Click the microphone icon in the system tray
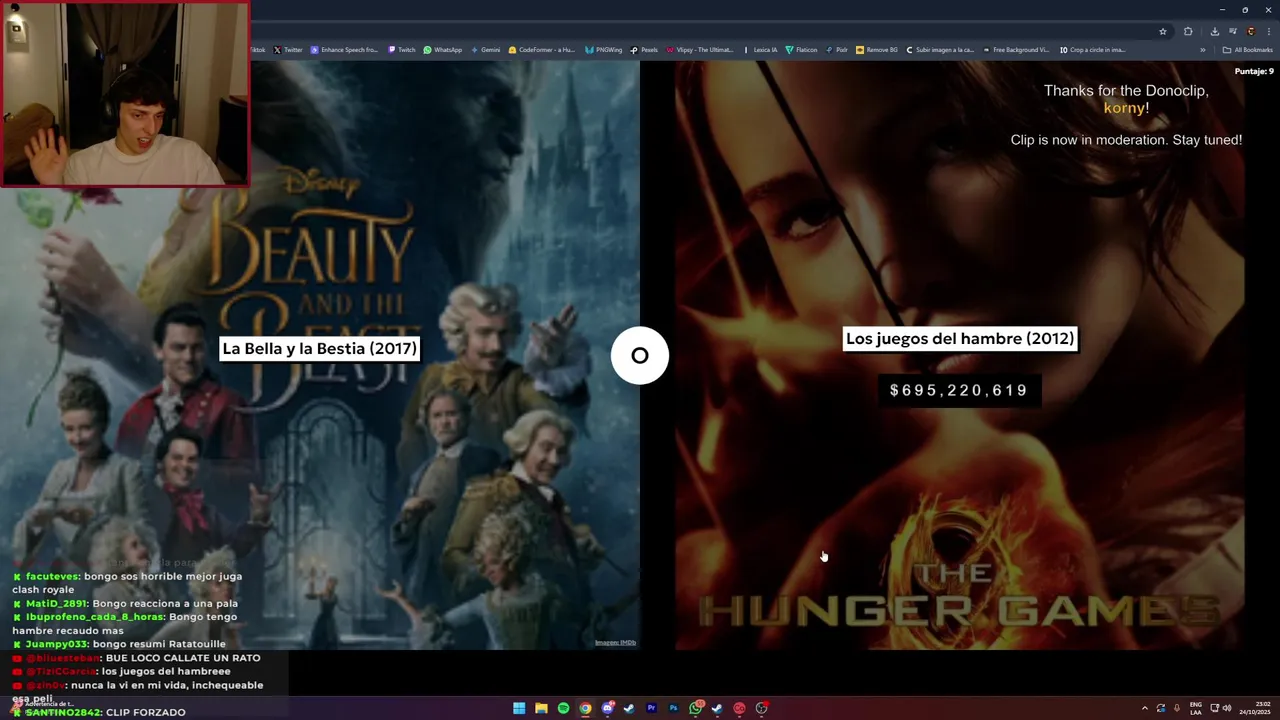Viewport: 1280px width, 720px height. [1177, 708]
